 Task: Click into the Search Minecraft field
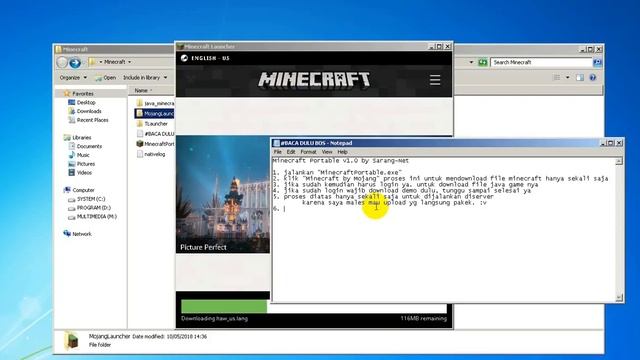click(542, 62)
